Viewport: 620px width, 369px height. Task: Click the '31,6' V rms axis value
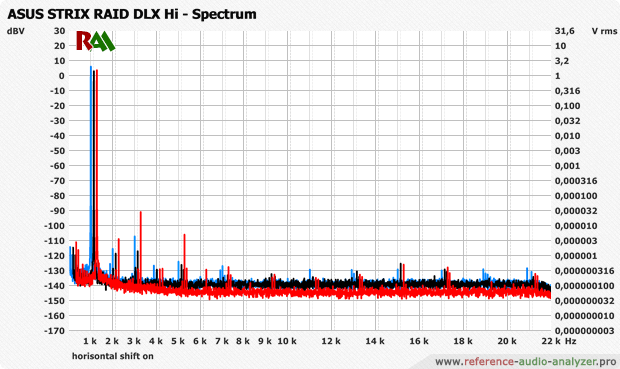coord(565,31)
